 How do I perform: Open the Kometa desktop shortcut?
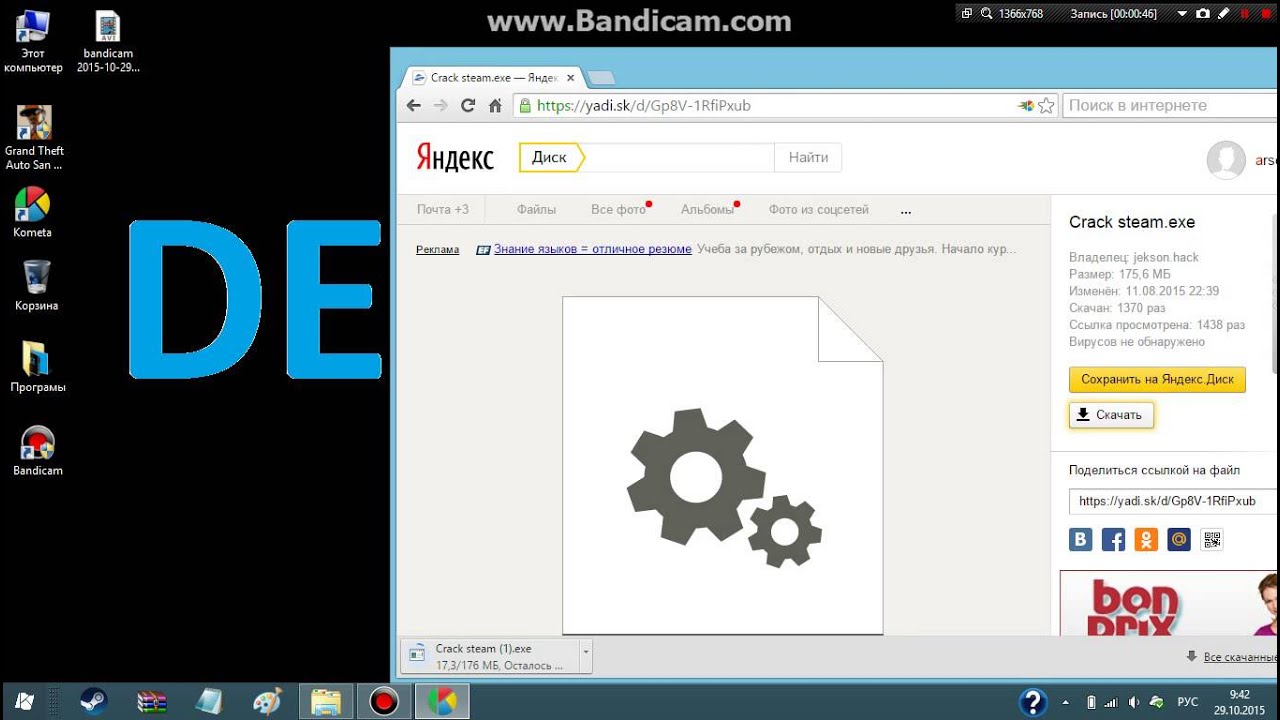(33, 212)
